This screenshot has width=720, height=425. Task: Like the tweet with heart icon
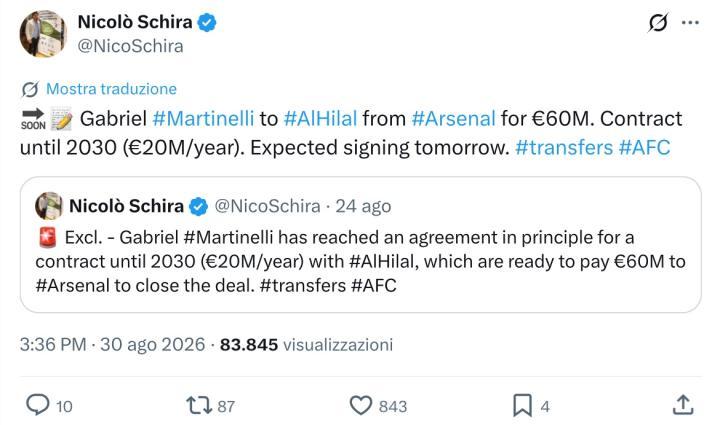coord(361,406)
